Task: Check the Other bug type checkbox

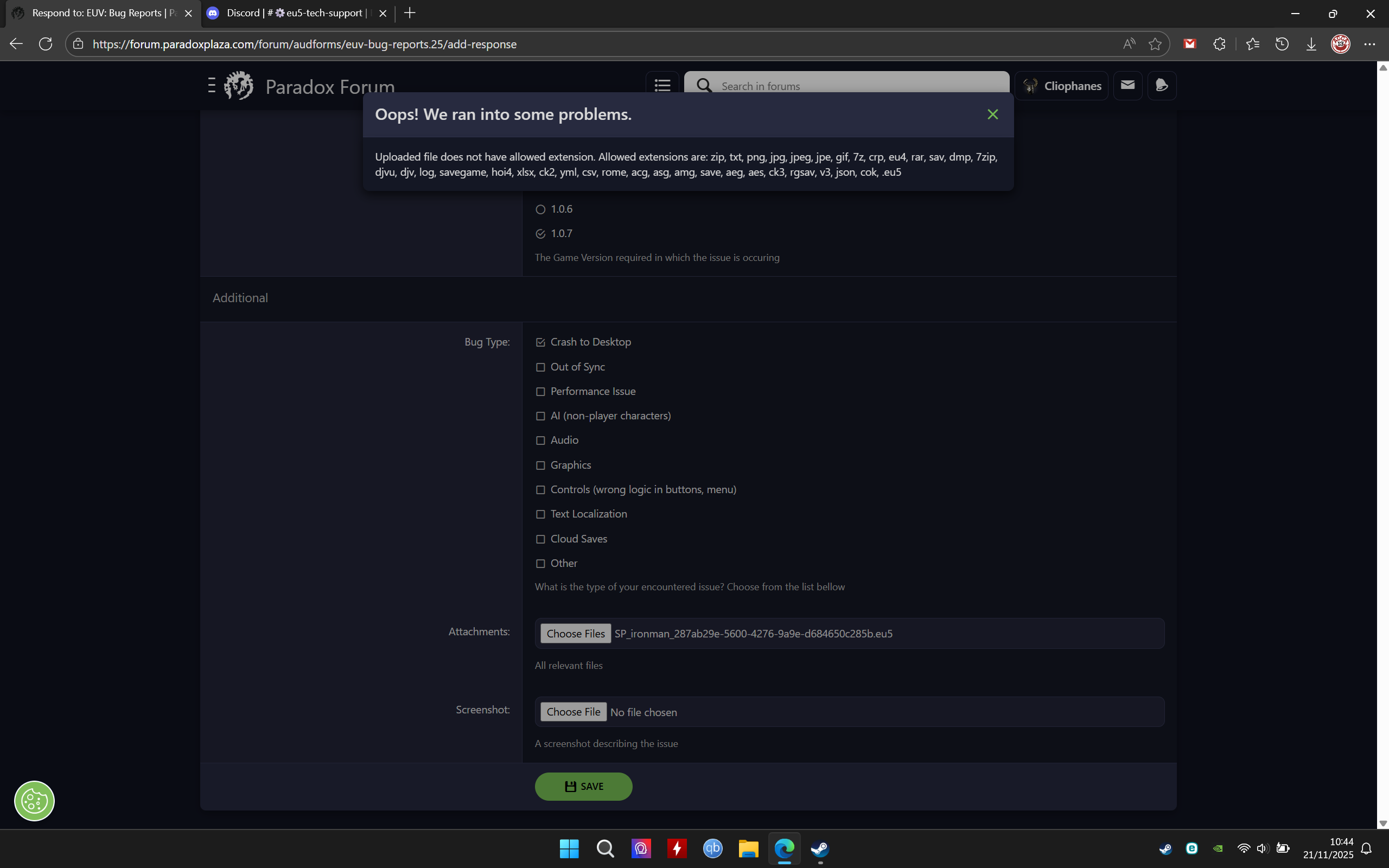Action: 540,564
